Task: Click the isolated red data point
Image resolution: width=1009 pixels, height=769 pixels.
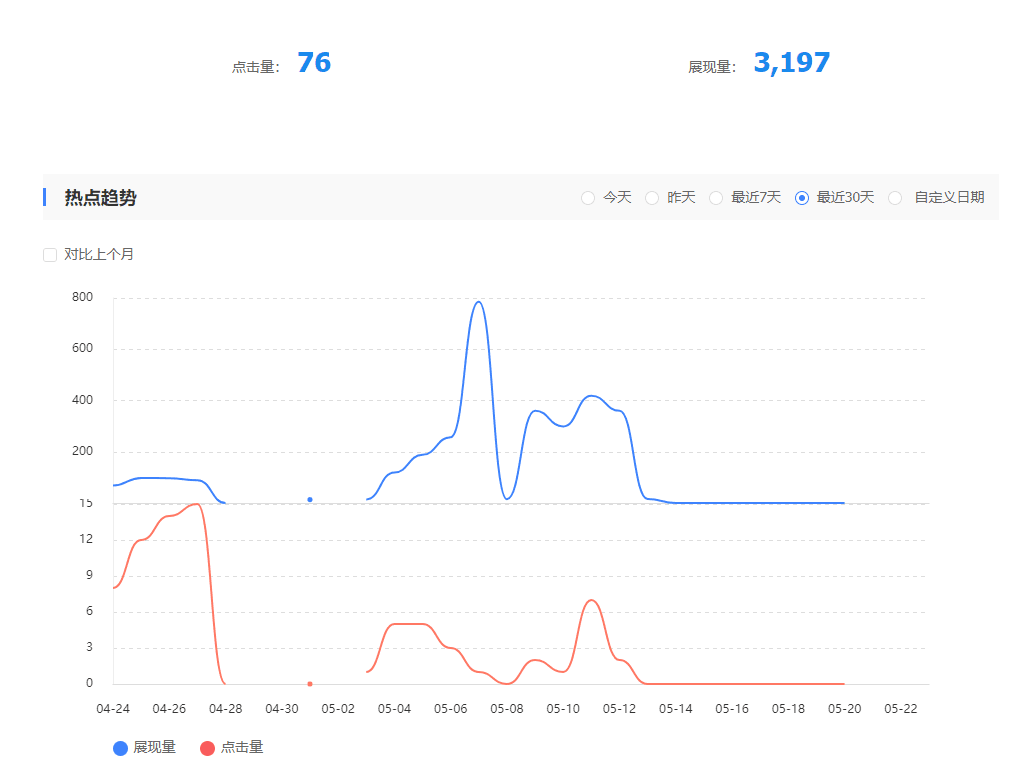Action: [310, 683]
